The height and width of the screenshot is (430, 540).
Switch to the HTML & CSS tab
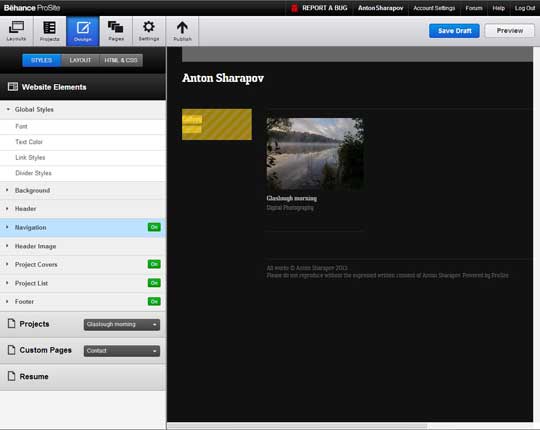(121, 60)
